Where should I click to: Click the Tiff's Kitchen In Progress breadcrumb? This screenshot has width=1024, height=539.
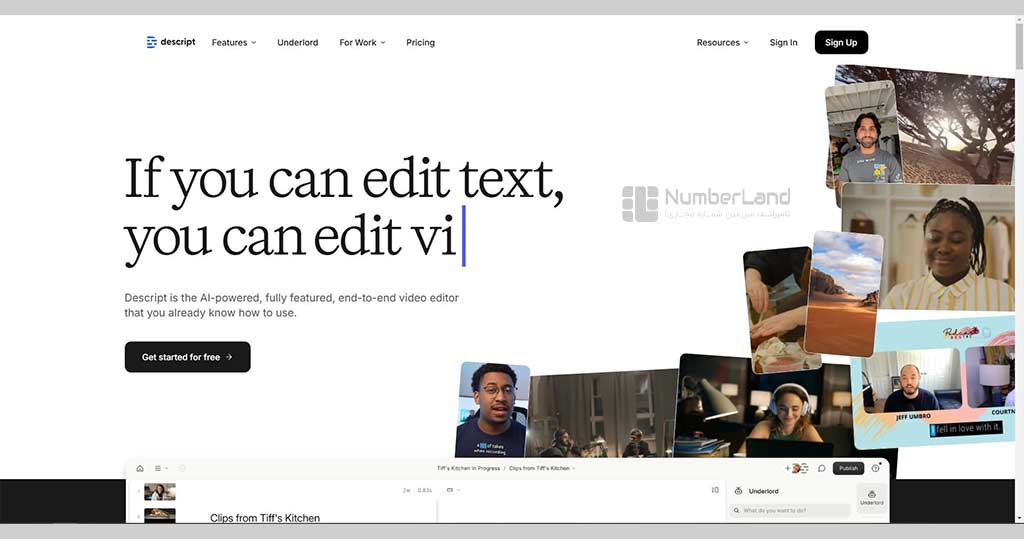point(468,468)
